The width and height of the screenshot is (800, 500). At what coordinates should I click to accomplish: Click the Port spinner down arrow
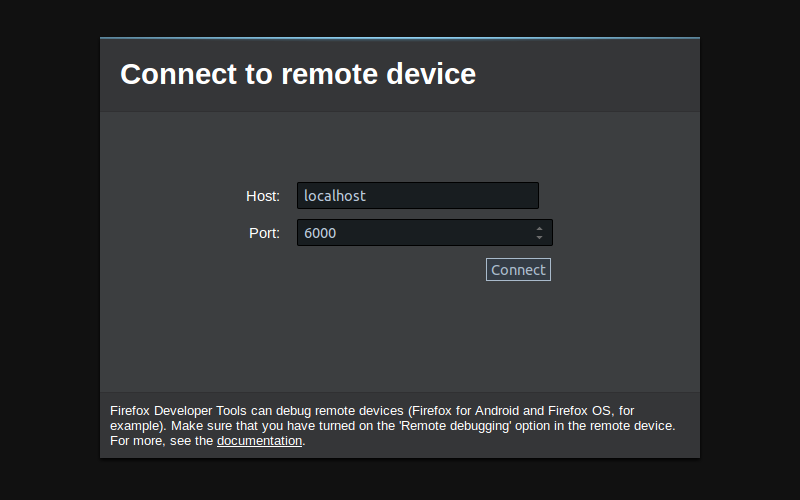540,238
